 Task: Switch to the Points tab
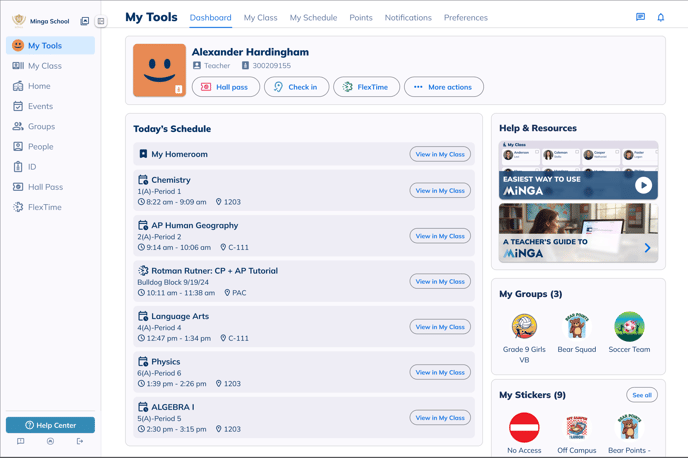coord(360,17)
